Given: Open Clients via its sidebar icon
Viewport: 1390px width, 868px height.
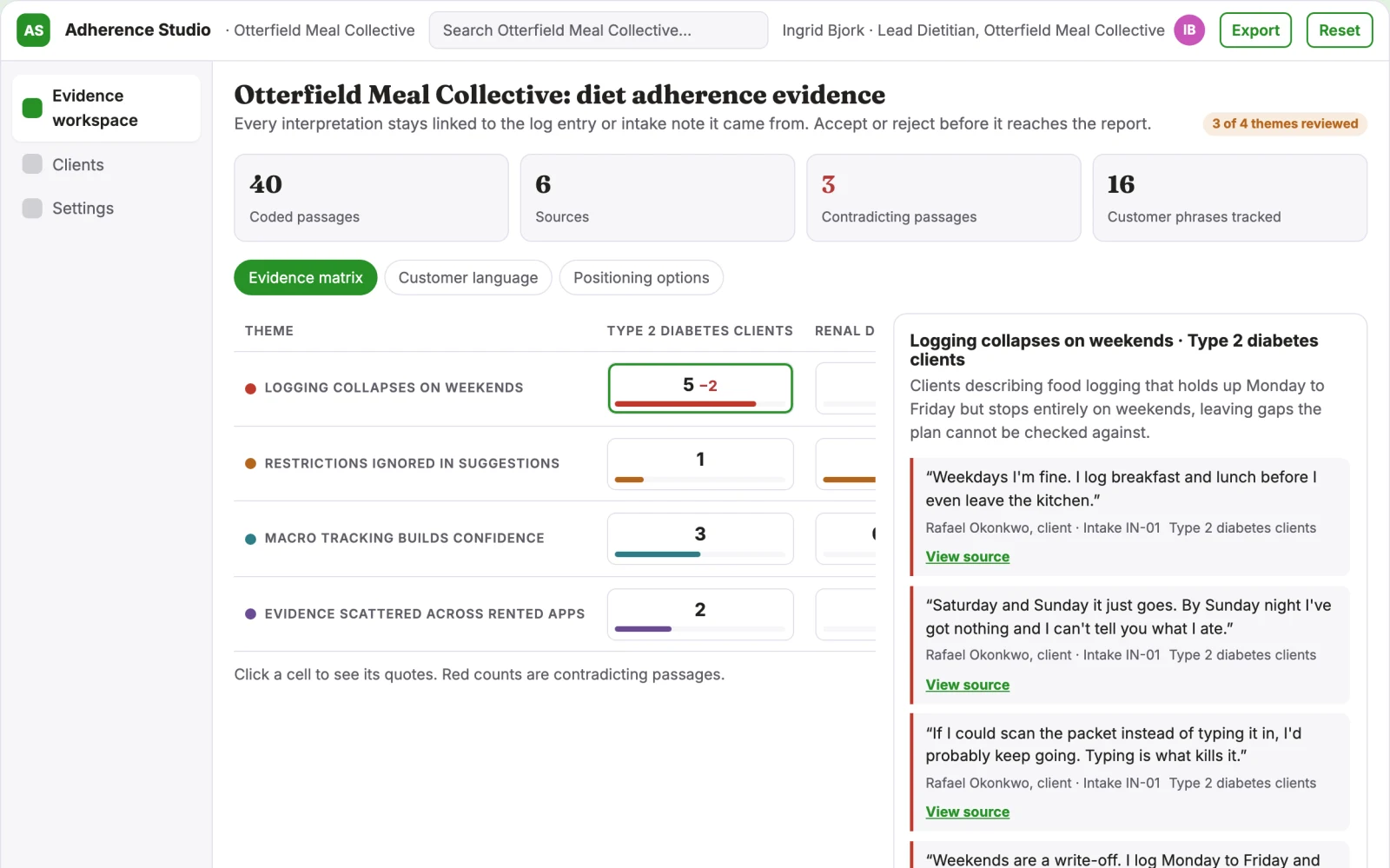Looking at the screenshot, I should click(x=32, y=164).
